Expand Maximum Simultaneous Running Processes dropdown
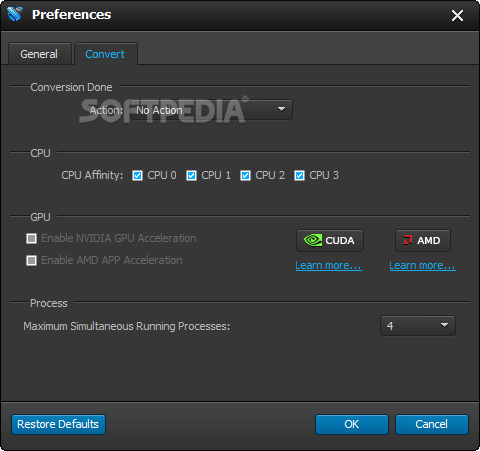 tap(418, 326)
